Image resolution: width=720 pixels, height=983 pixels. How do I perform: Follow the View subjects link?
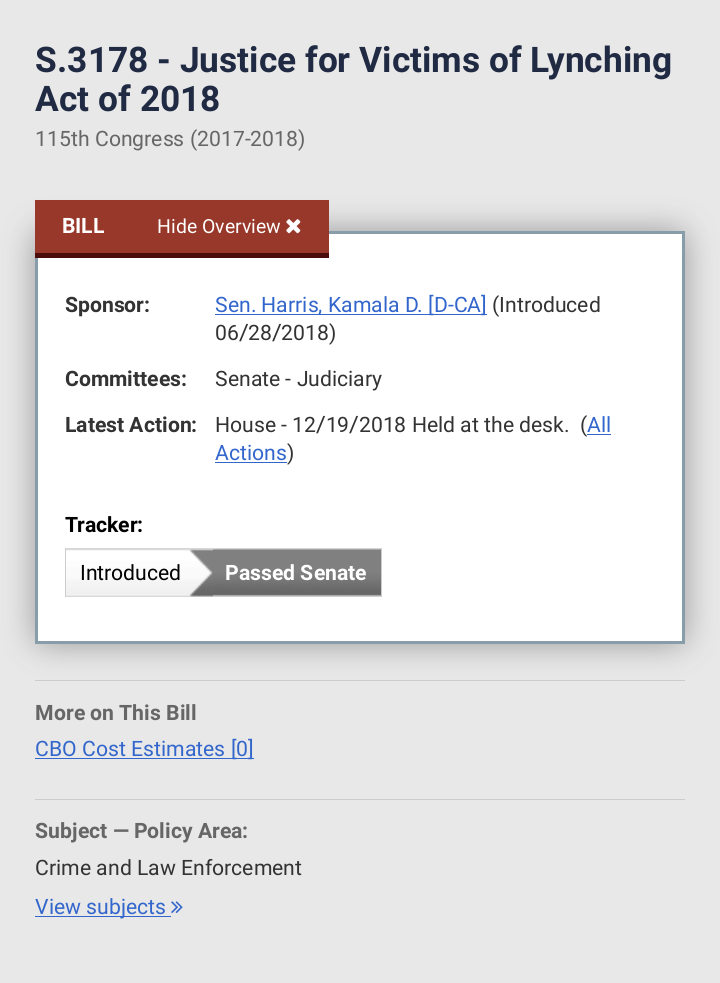100,907
